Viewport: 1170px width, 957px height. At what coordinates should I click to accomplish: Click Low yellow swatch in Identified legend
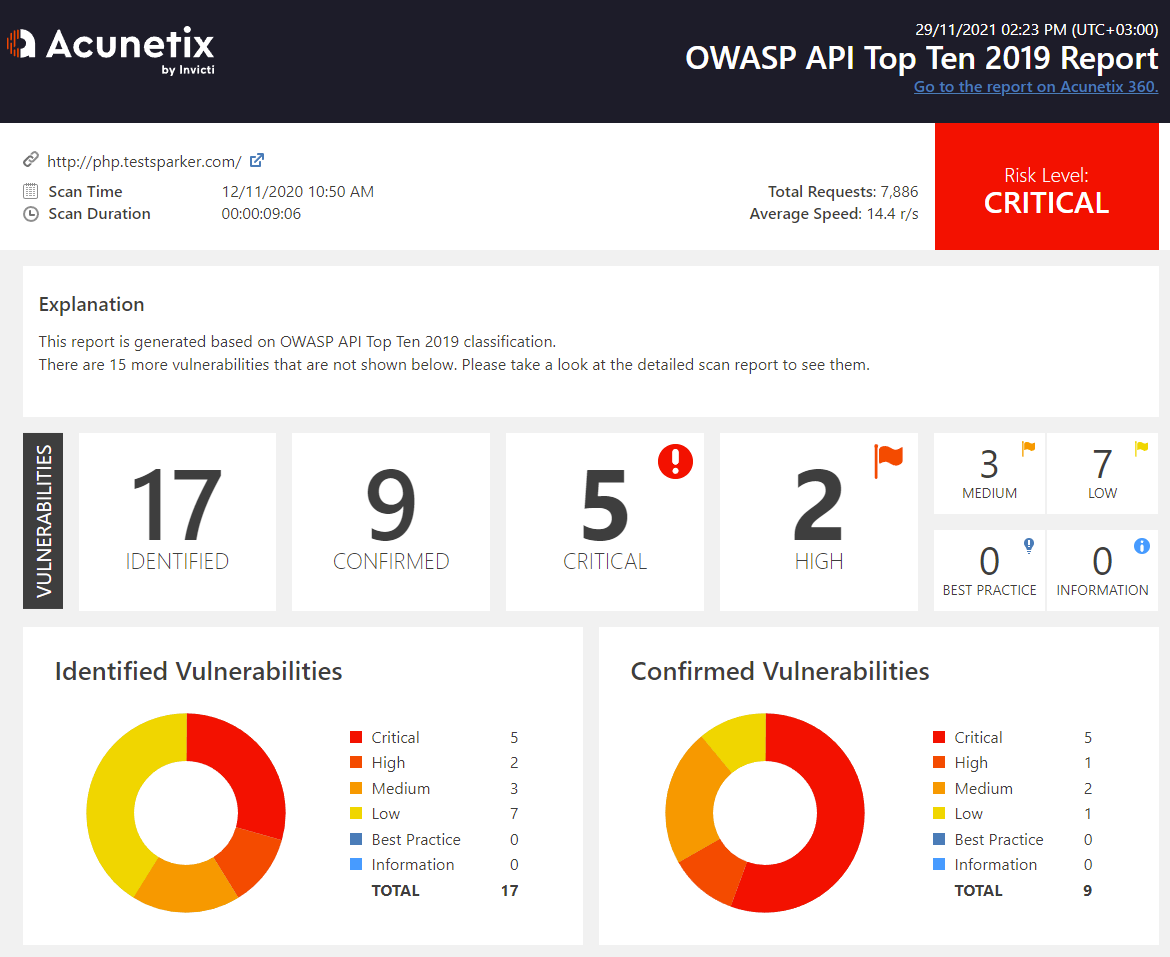click(x=356, y=813)
